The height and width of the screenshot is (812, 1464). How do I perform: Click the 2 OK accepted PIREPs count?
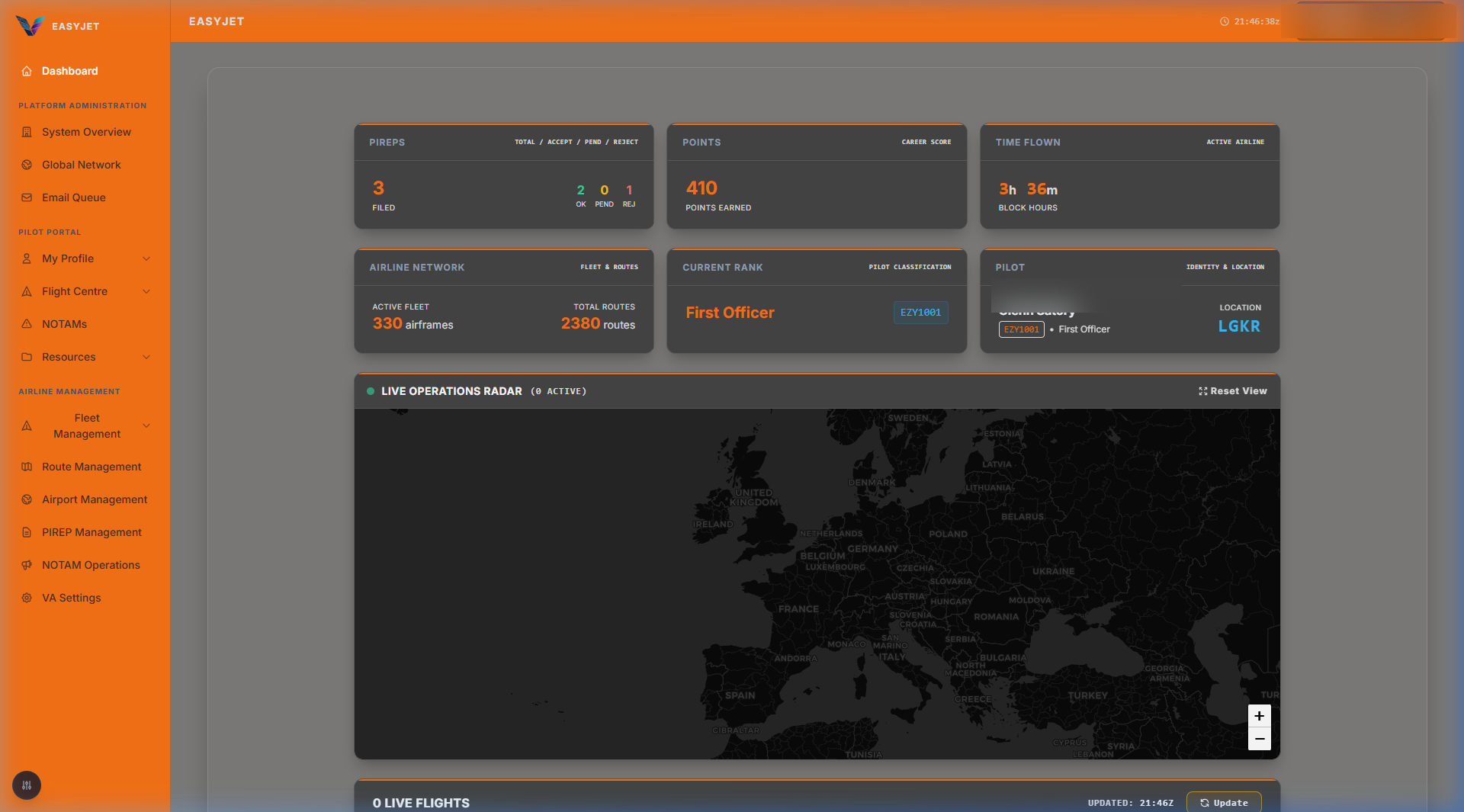[x=581, y=190]
